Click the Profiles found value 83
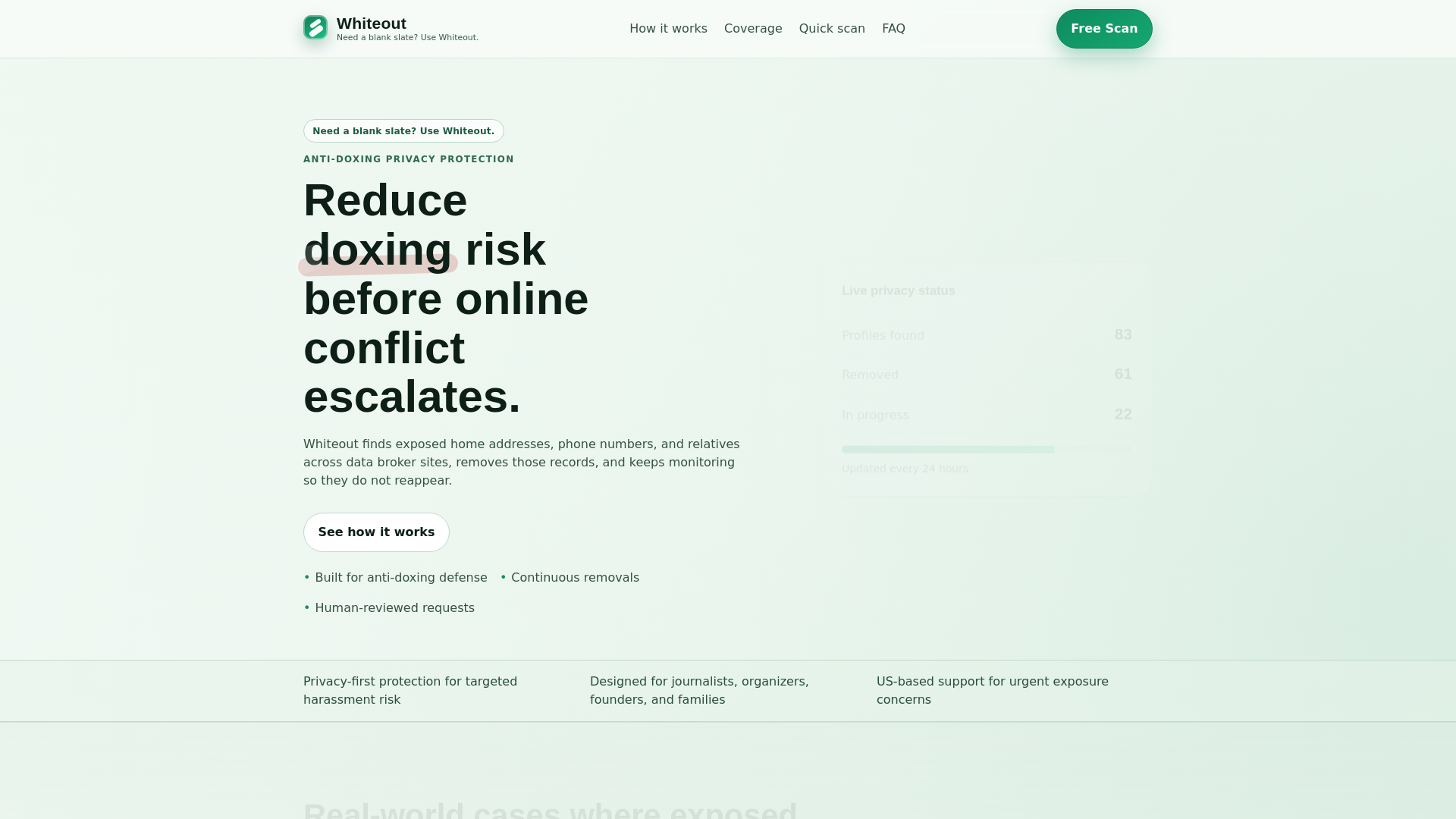Image resolution: width=1456 pixels, height=819 pixels. 1123,334
